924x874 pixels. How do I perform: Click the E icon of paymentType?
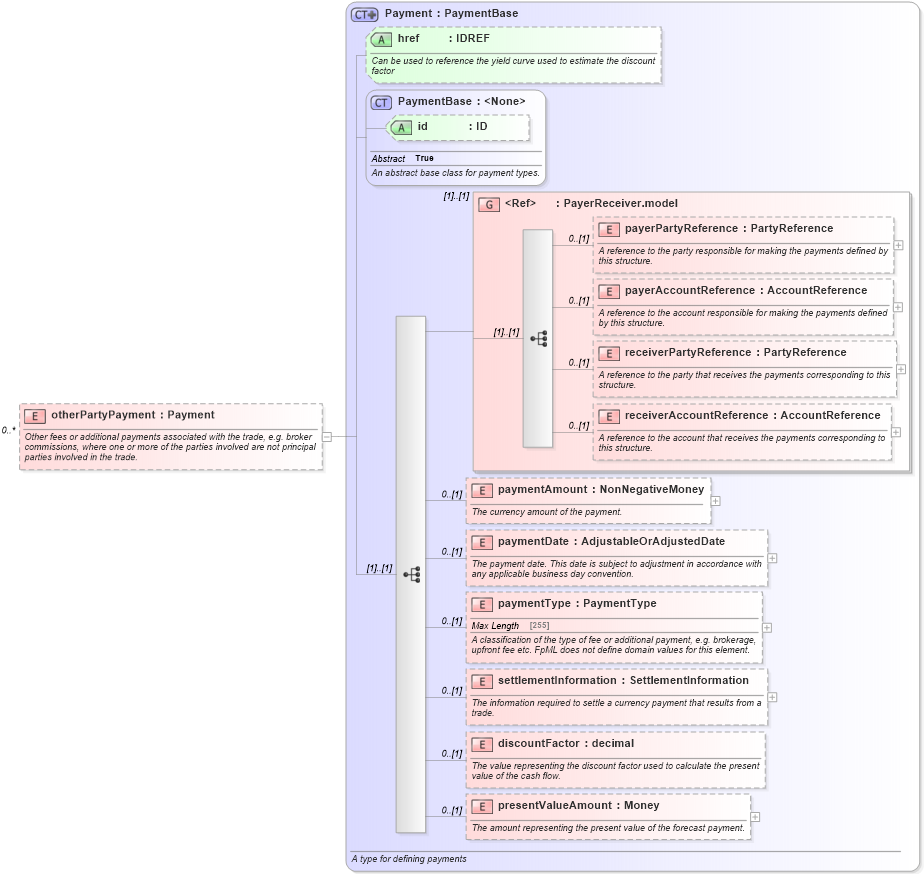pyautogui.click(x=481, y=605)
